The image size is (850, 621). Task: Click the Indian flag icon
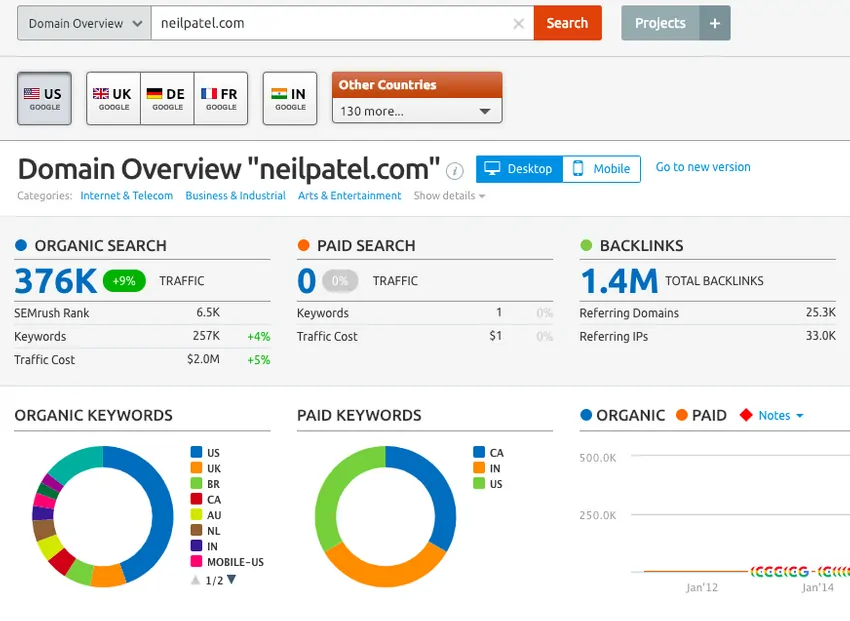279,94
